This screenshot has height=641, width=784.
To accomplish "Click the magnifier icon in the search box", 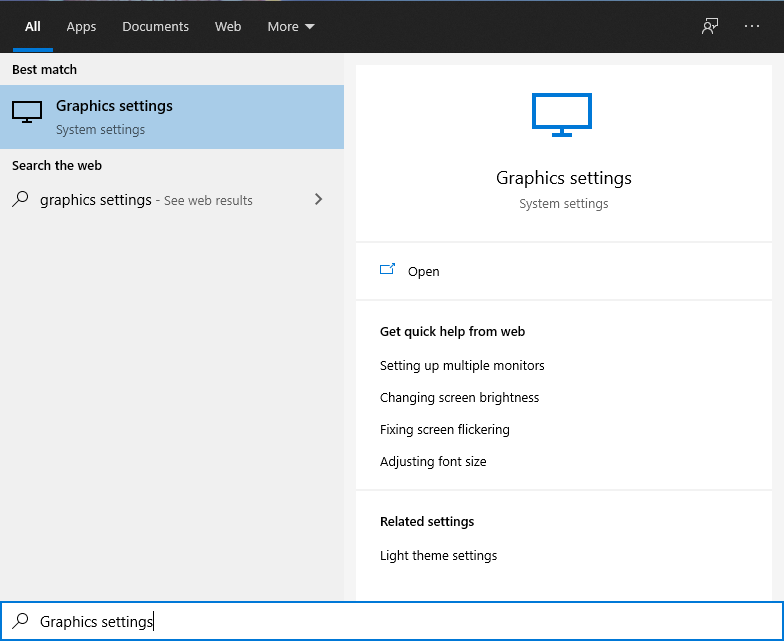I will pos(20,621).
